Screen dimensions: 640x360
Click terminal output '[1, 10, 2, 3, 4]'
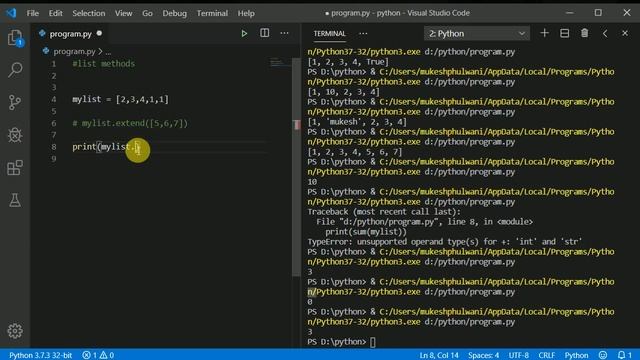(x=343, y=92)
